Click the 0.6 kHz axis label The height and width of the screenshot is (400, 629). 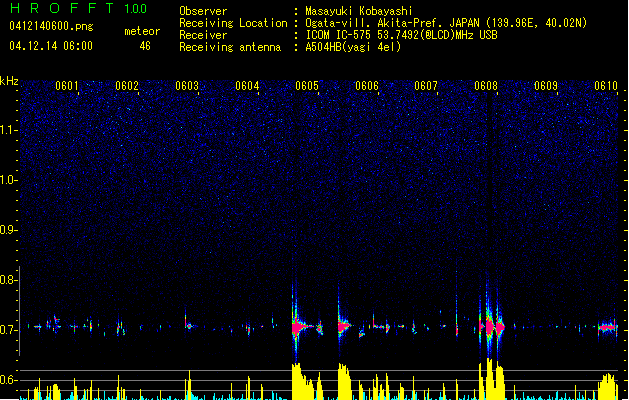pos(8,380)
